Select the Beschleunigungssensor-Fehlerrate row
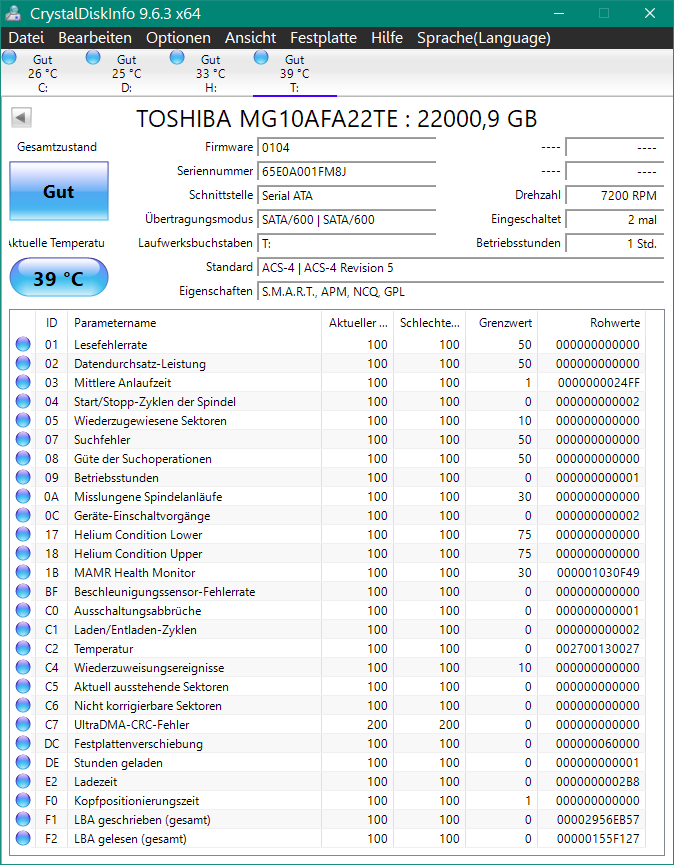674x865 pixels. click(328, 591)
